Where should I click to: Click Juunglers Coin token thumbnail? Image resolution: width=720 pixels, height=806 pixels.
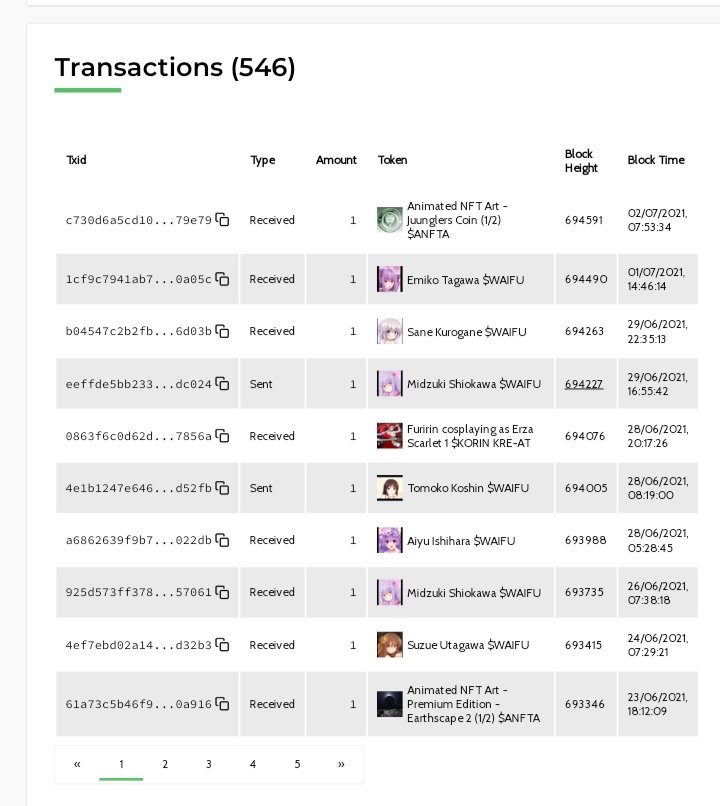point(390,219)
